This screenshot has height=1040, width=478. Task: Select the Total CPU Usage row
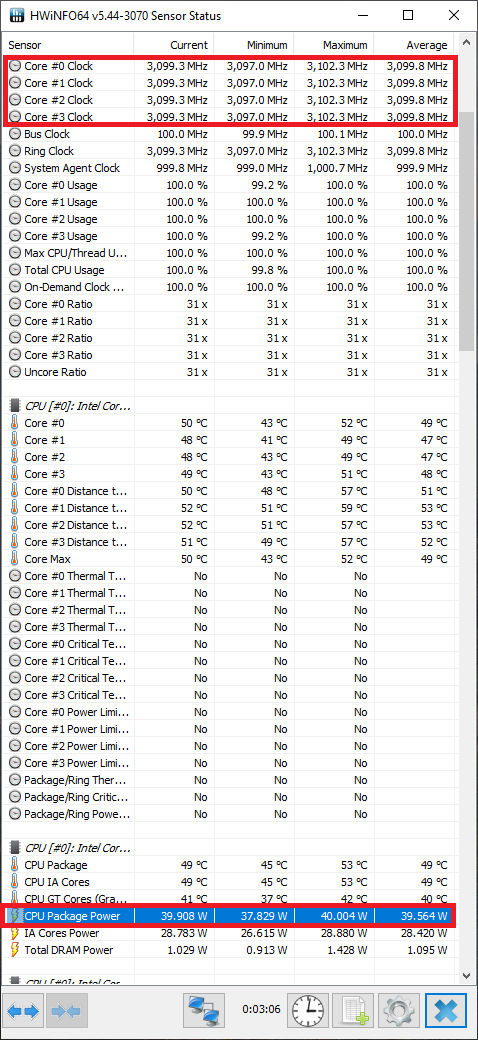point(229,270)
